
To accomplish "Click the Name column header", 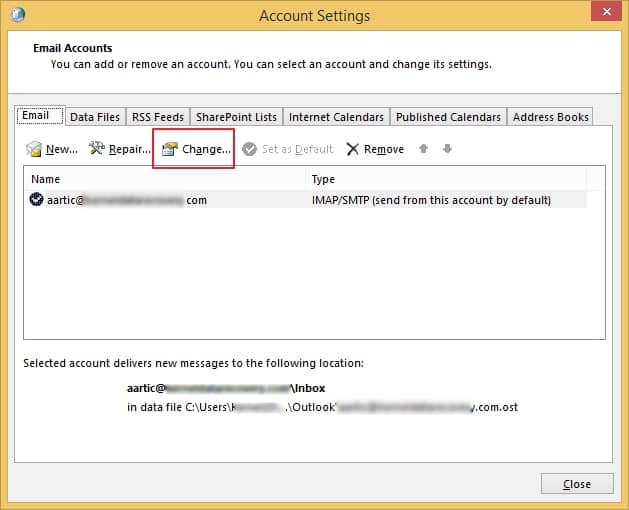I will (45, 179).
